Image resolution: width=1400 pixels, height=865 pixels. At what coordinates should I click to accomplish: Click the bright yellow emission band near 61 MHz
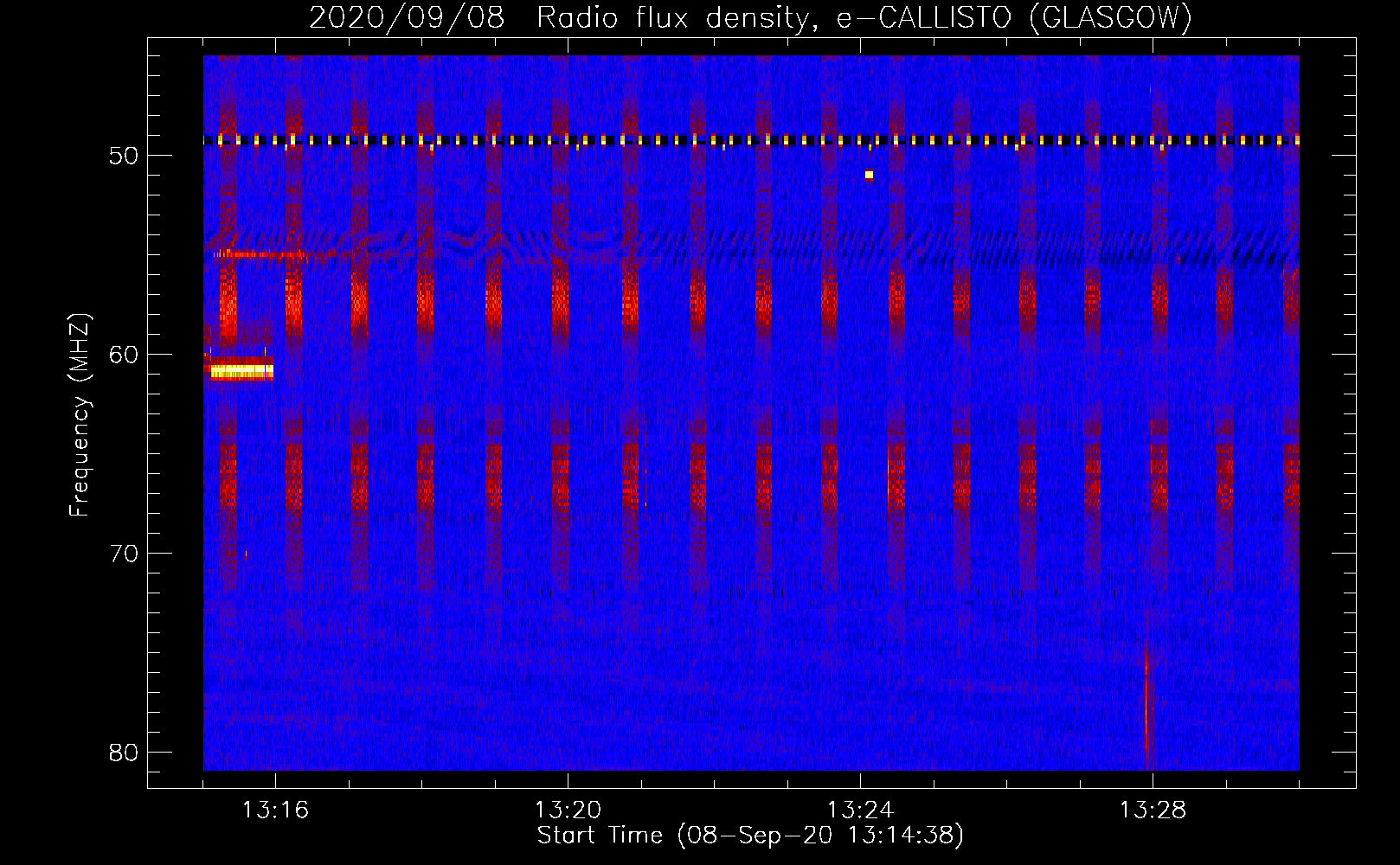[x=241, y=372]
